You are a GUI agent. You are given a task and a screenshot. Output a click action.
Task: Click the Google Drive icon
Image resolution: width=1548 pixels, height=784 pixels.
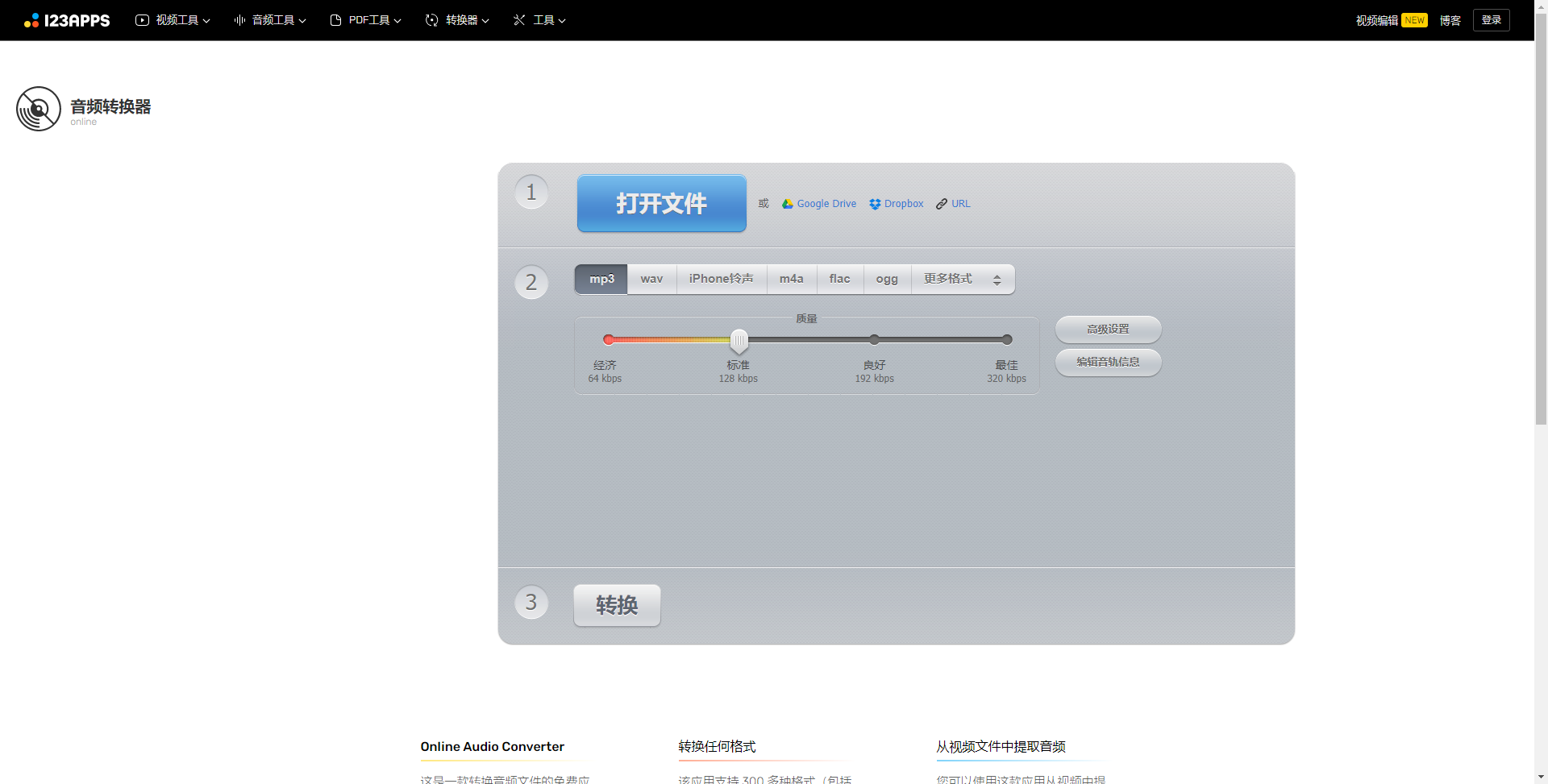point(788,204)
